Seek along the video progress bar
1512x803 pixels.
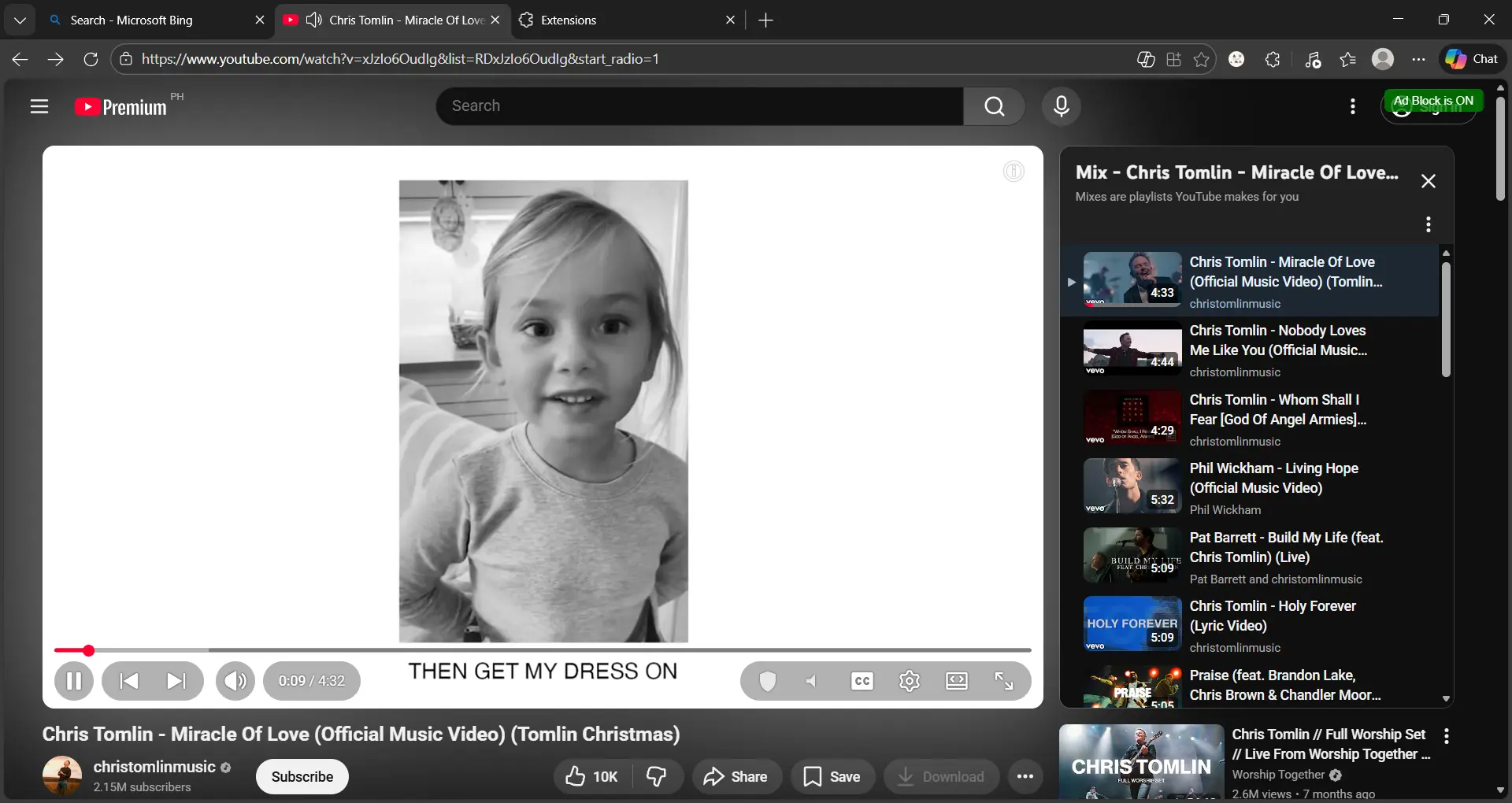pos(543,650)
